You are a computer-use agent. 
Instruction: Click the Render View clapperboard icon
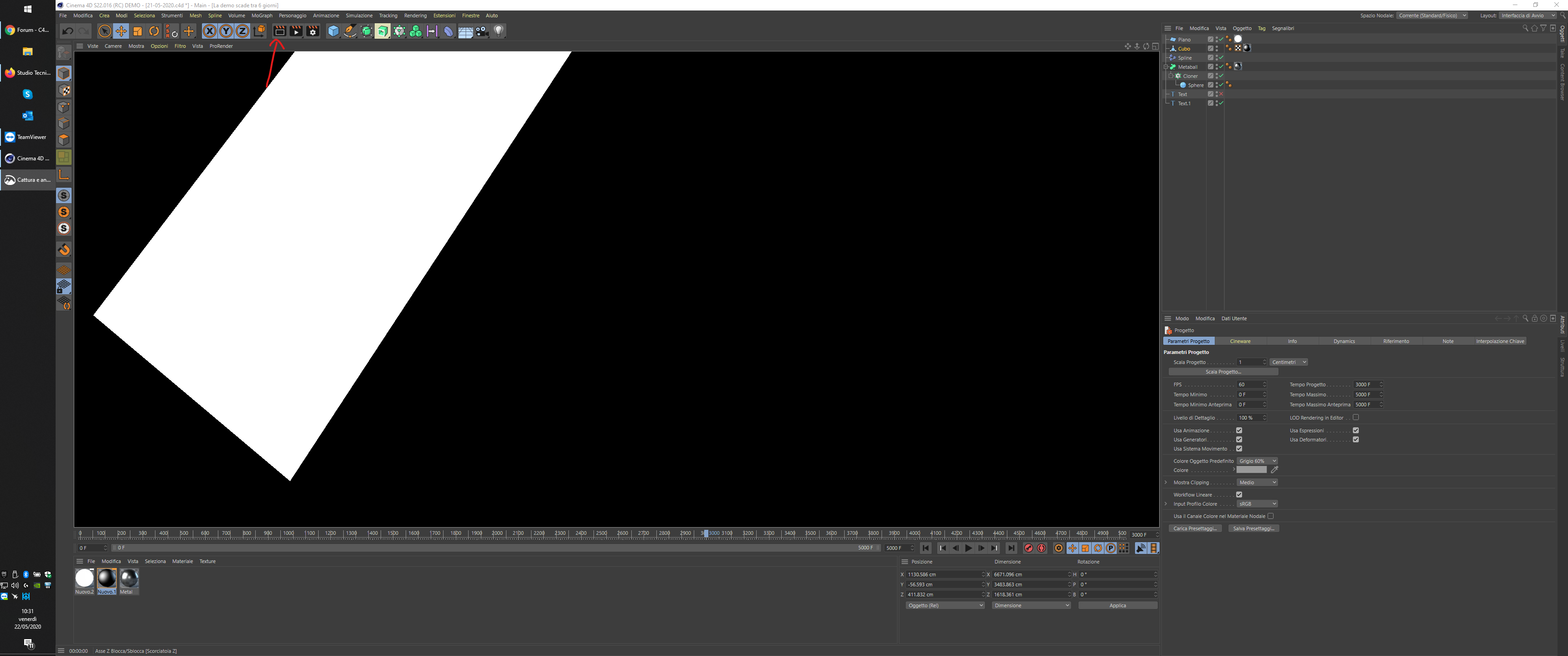point(279,31)
